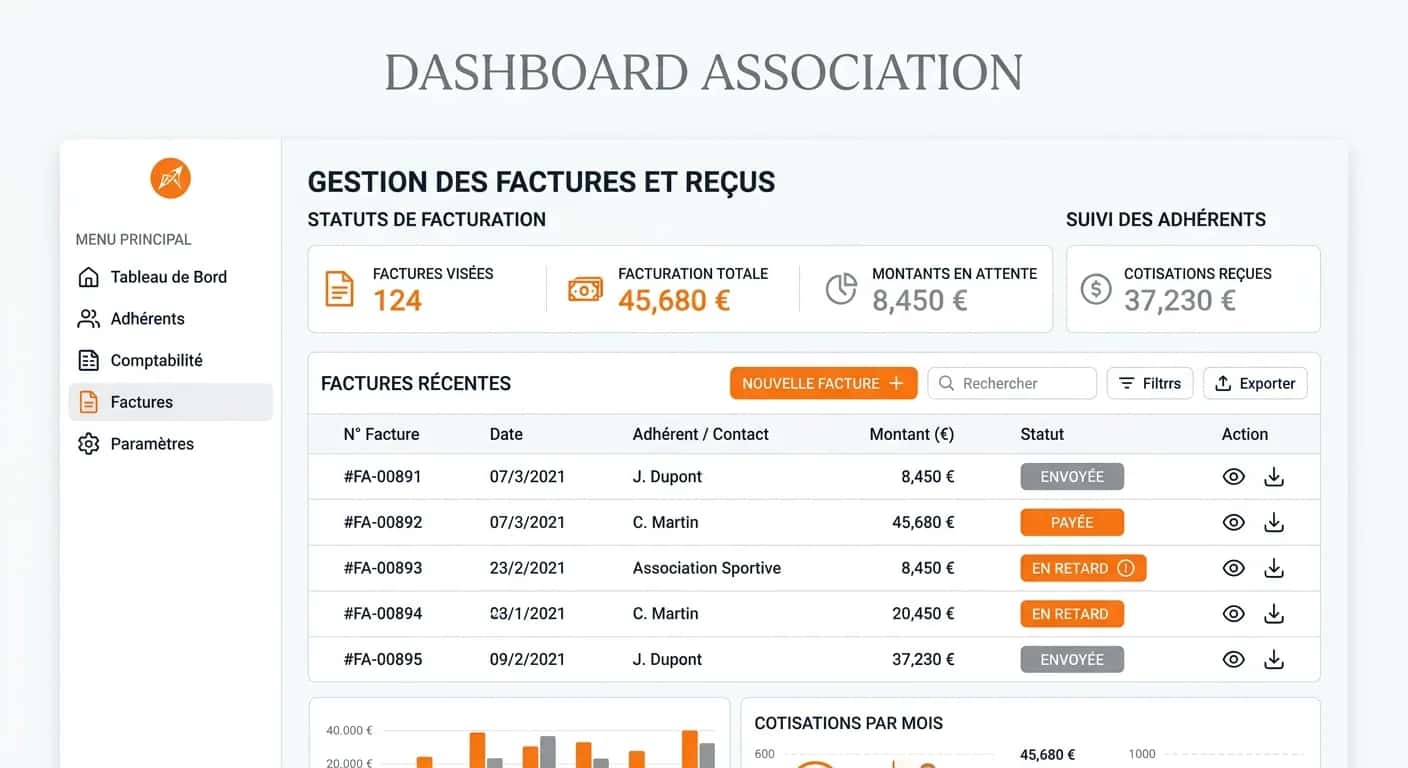The image size is (1408, 768).
Task: Click PAYÉE status badge for FA-00892
Action: tap(1072, 522)
